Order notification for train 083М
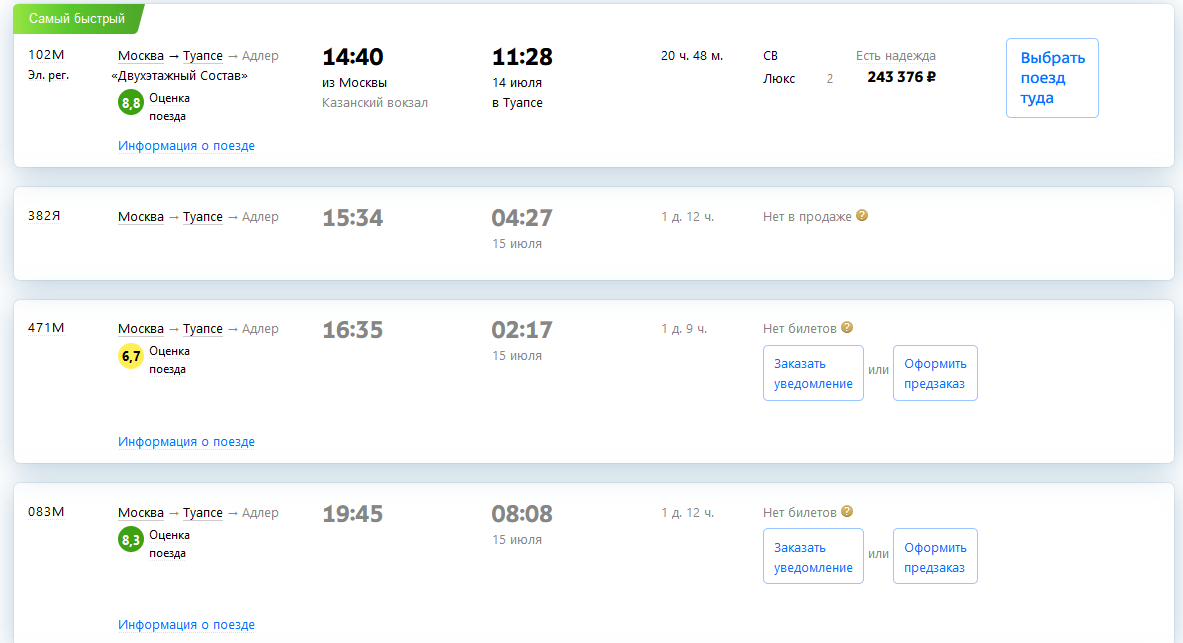The image size is (1183, 643). point(813,556)
